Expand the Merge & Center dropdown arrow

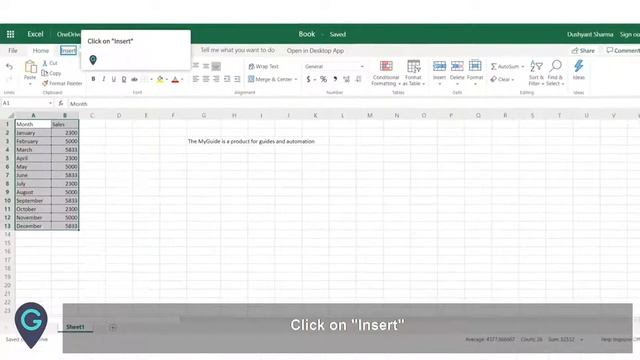296,80
